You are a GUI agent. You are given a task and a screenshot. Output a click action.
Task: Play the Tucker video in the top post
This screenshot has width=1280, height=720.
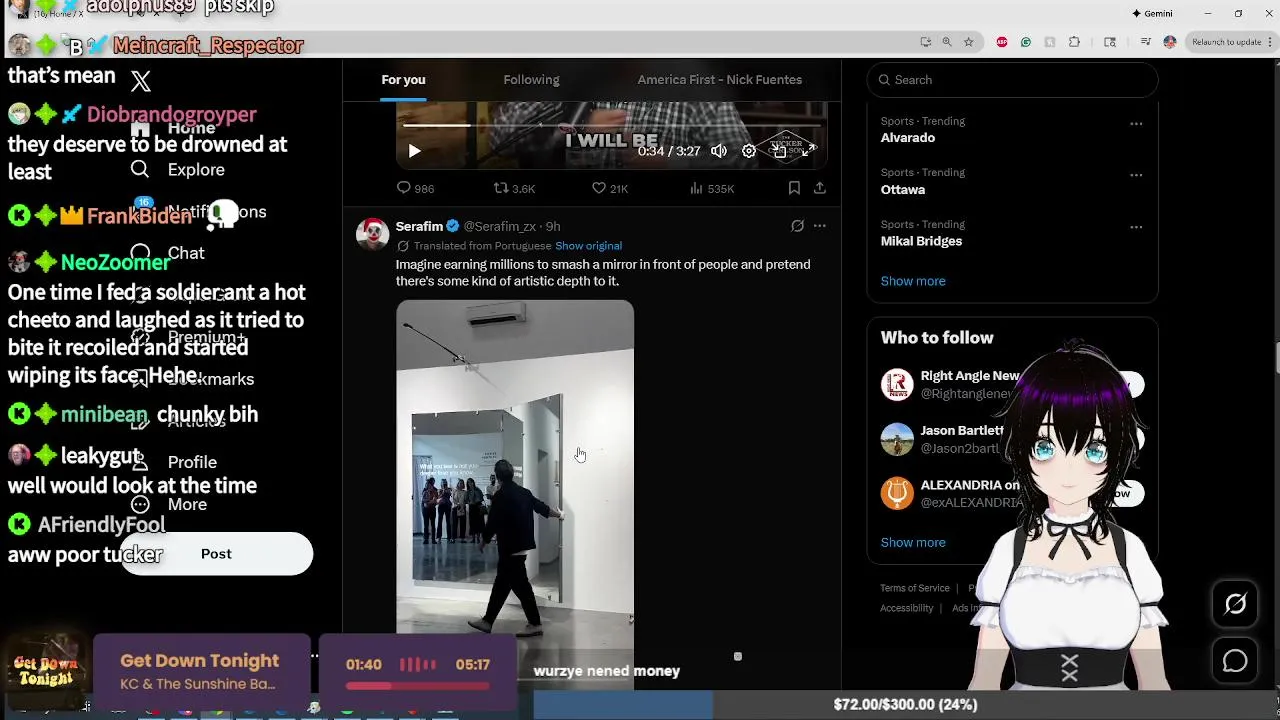pyautogui.click(x=414, y=151)
